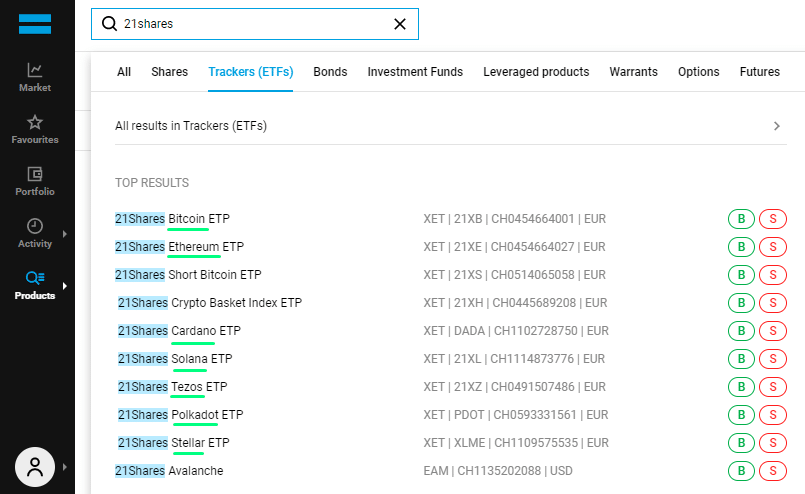Open Favourites star icon
The height and width of the screenshot is (494, 805).
point(35,122)
